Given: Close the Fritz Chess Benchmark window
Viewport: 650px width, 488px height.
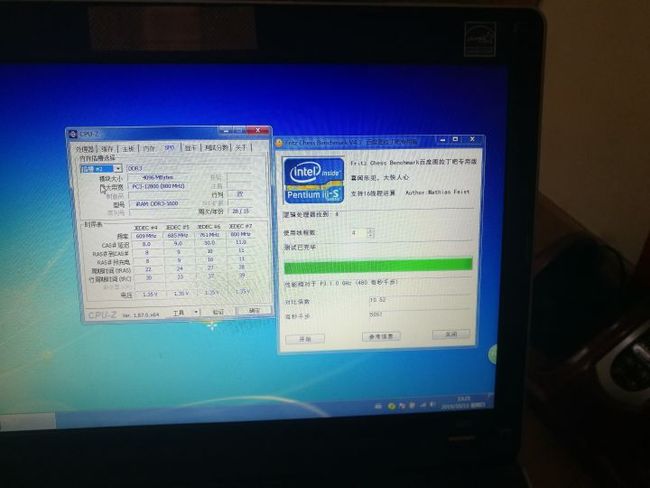Looking at the screenshot, I should (x=472, y=139).
